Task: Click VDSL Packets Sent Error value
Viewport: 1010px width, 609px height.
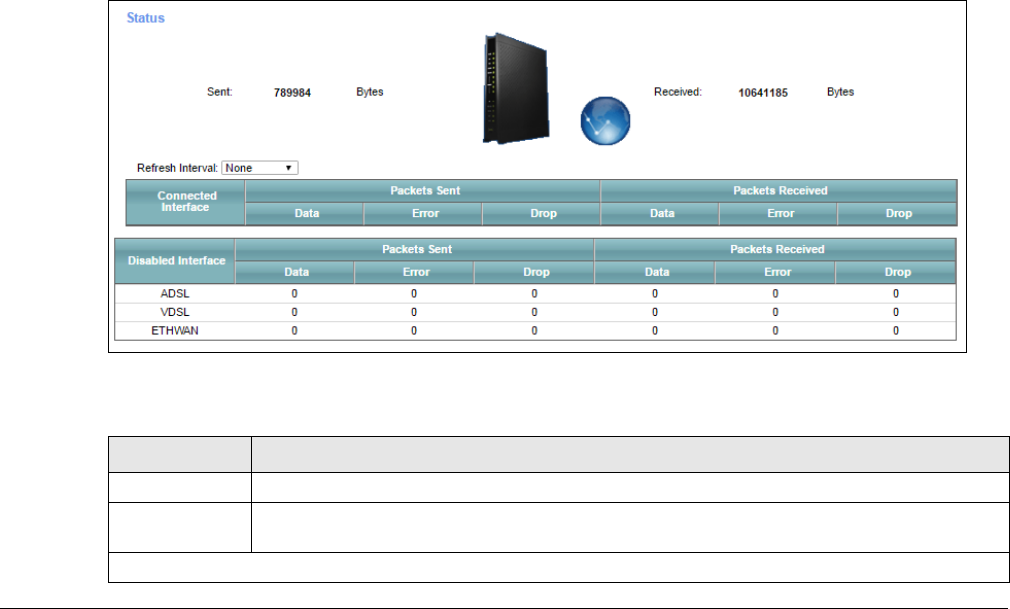Action: 414,313
